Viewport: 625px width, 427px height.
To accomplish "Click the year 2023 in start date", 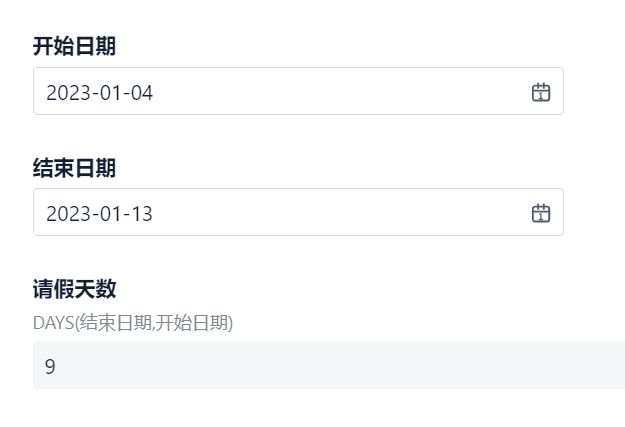I will pyautogui.click(x=69, y=93).
